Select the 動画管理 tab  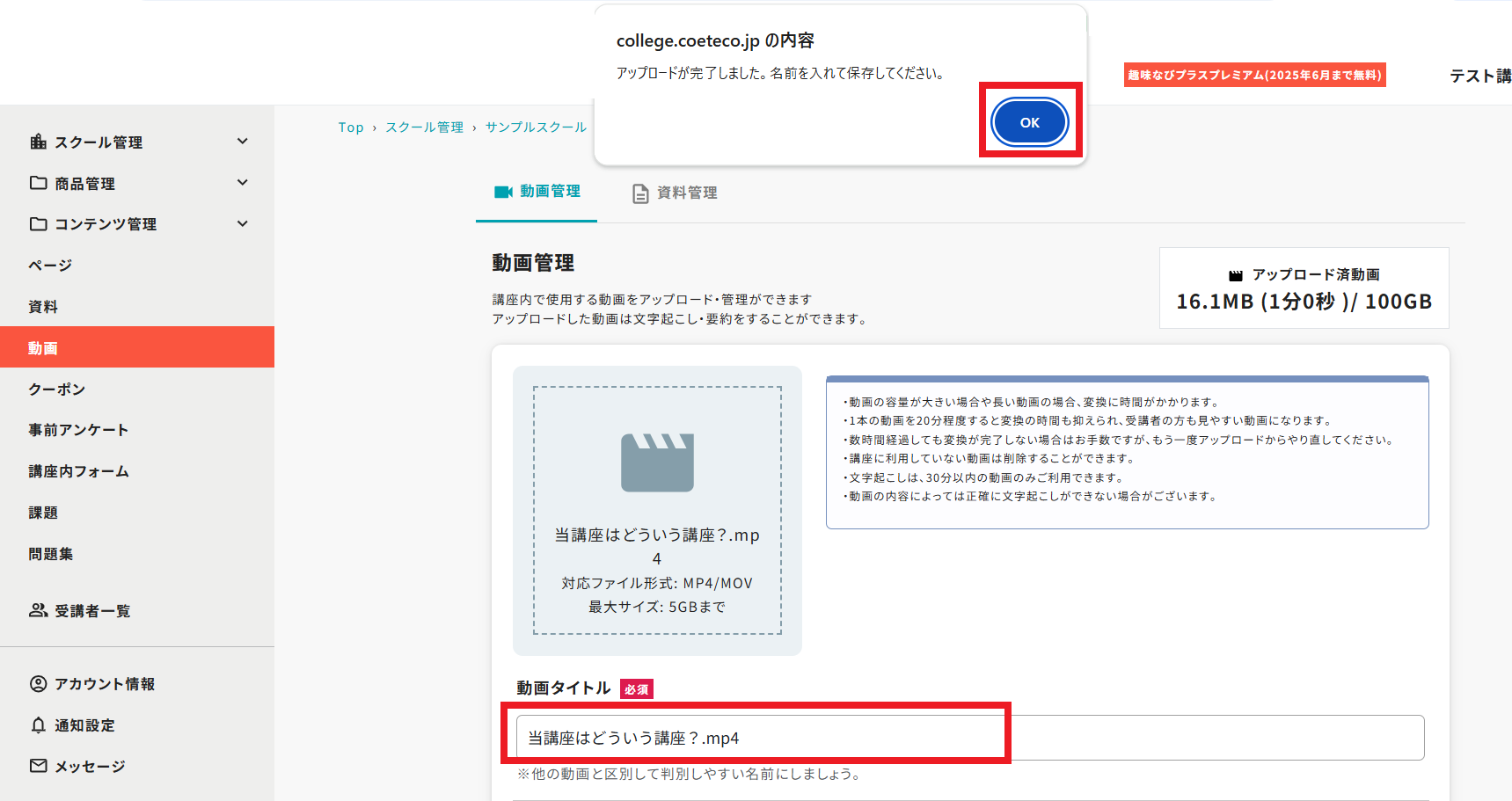click(x=537, y=192)
